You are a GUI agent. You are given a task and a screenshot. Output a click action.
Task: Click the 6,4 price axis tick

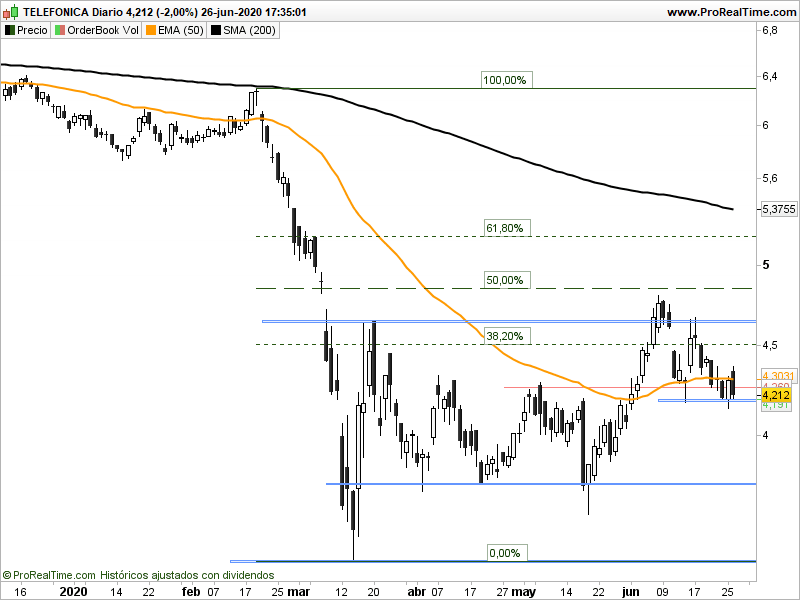coord(770,77)
